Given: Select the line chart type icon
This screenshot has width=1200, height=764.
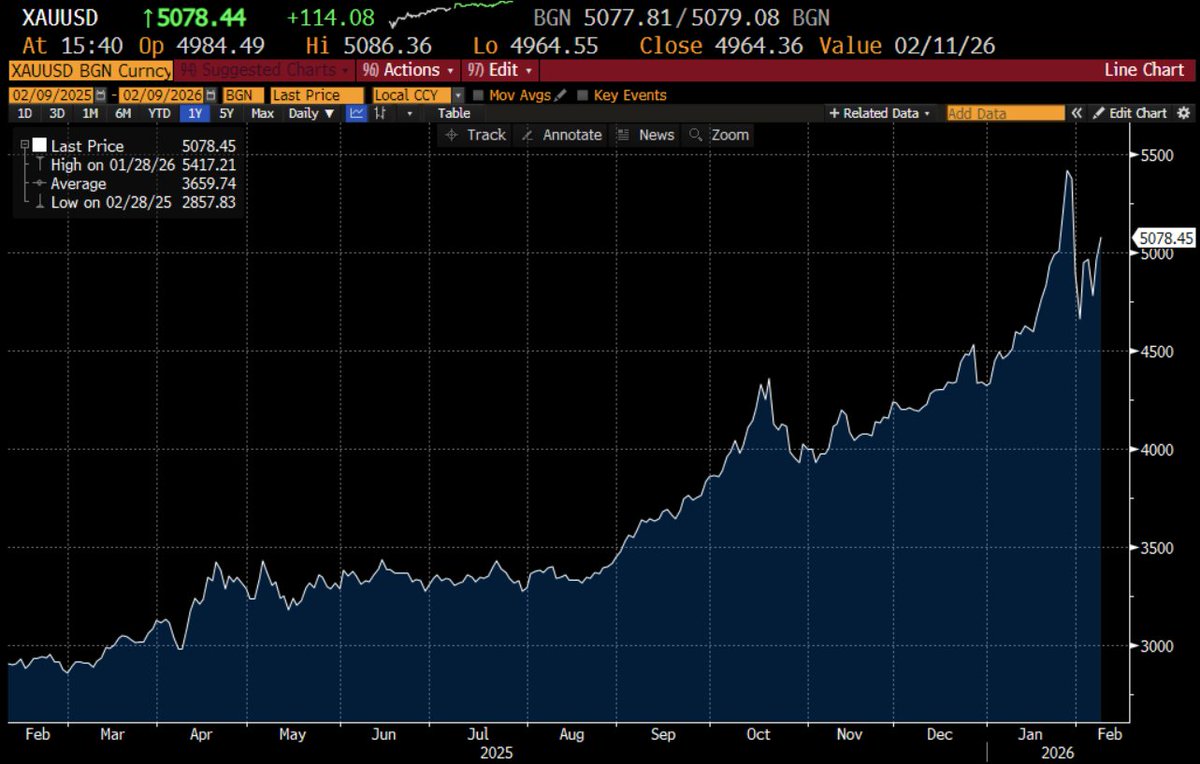Looking at the screenshot, I should pyautogui.click(x=355, y=113).
